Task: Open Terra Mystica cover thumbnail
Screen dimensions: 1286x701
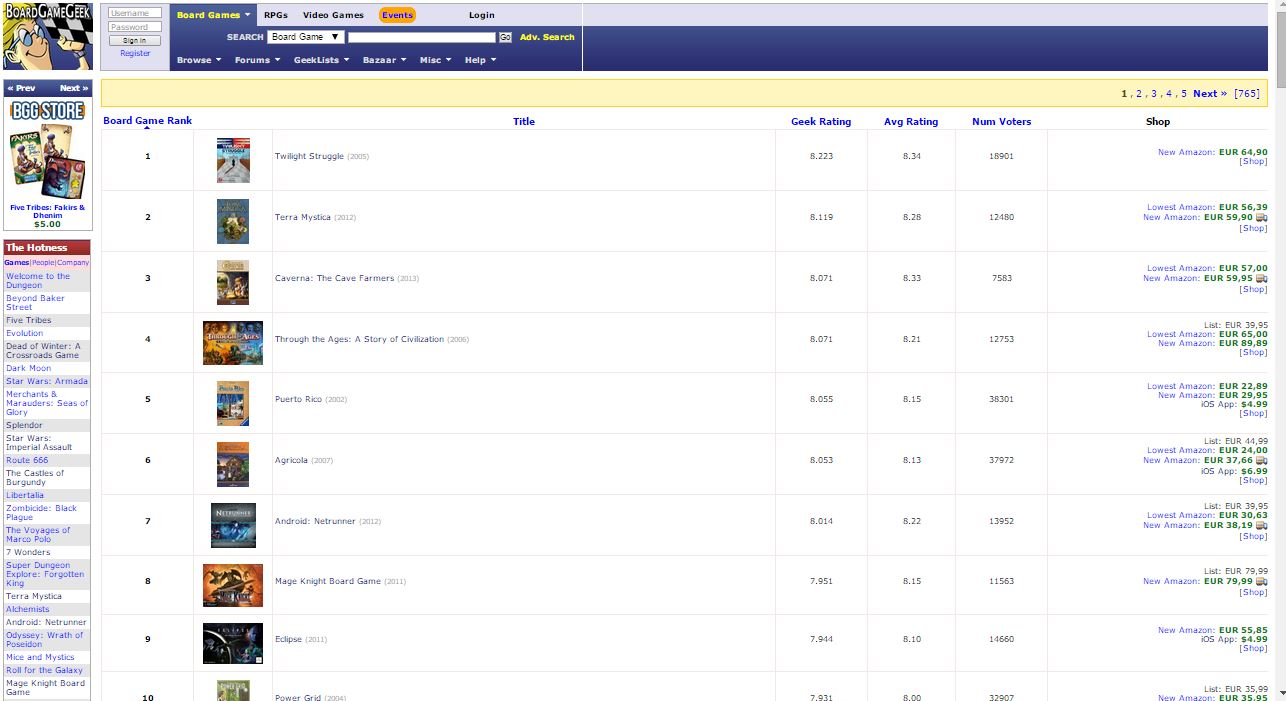Action: [x=232, y=221]
